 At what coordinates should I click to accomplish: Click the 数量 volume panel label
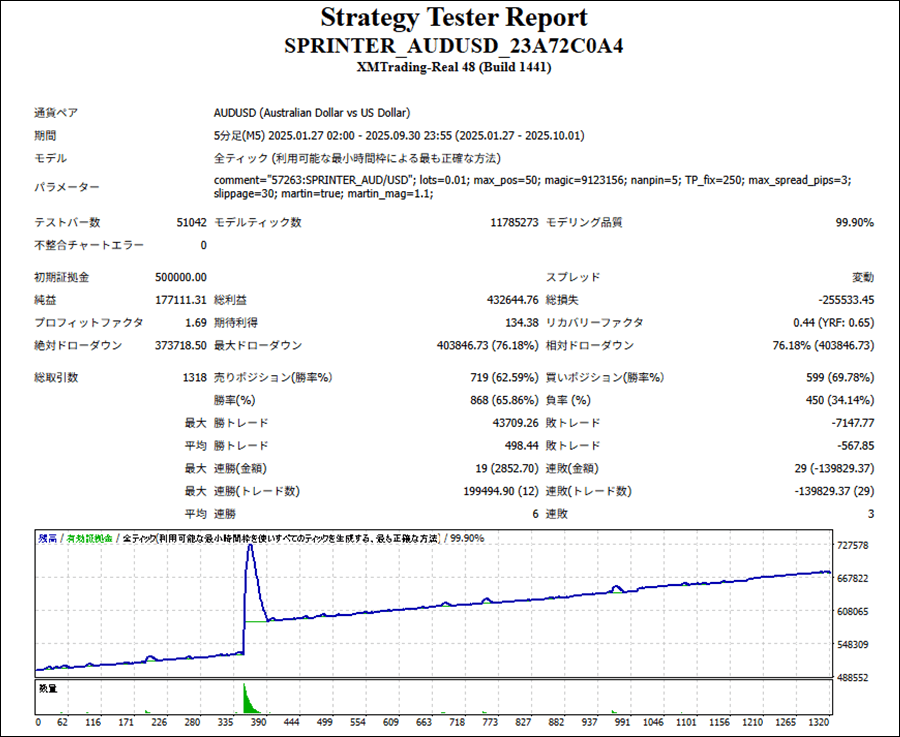click(47, 689)
